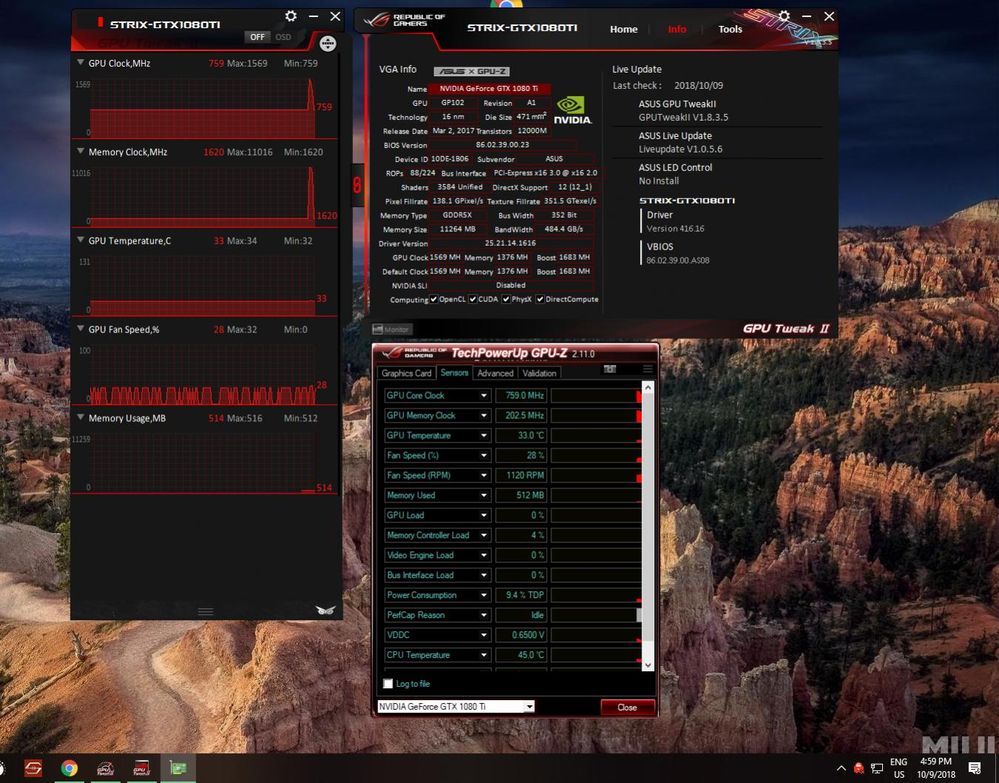
Task: Click the resize grip lines at monitor bottom
Action: click(205, 612)
